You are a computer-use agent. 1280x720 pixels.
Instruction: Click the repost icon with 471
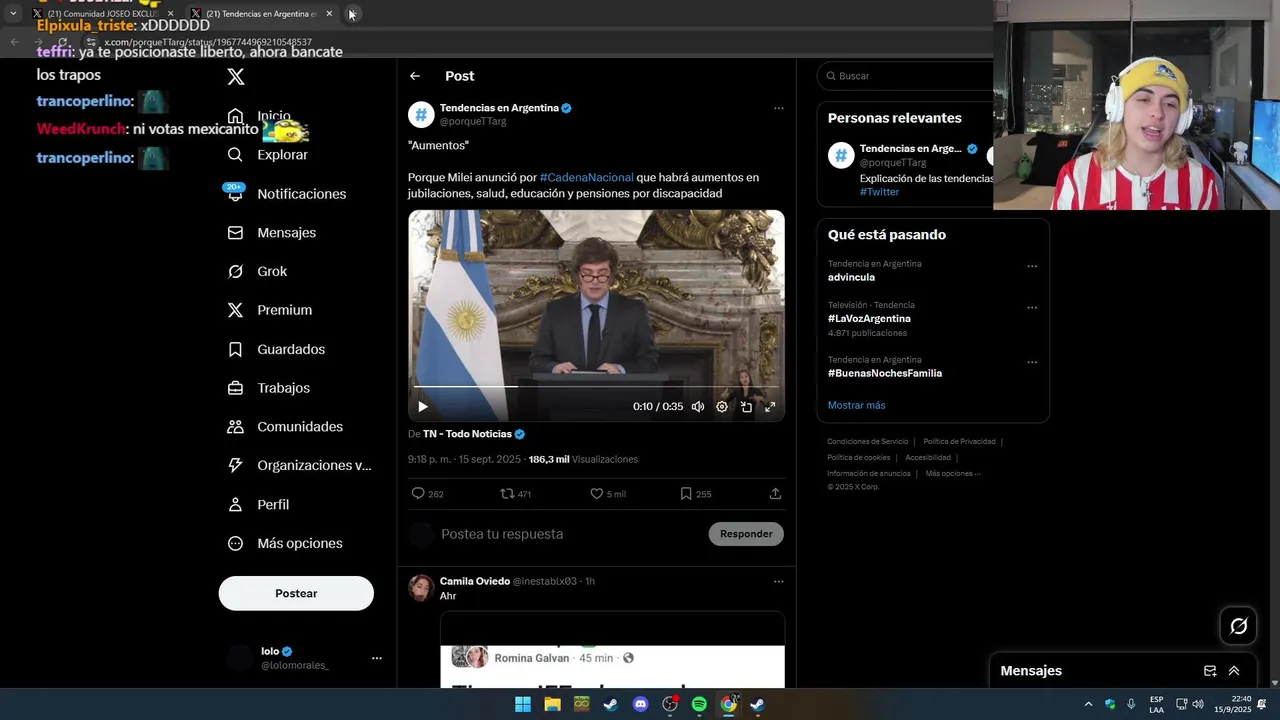click(x=507, y=494)
